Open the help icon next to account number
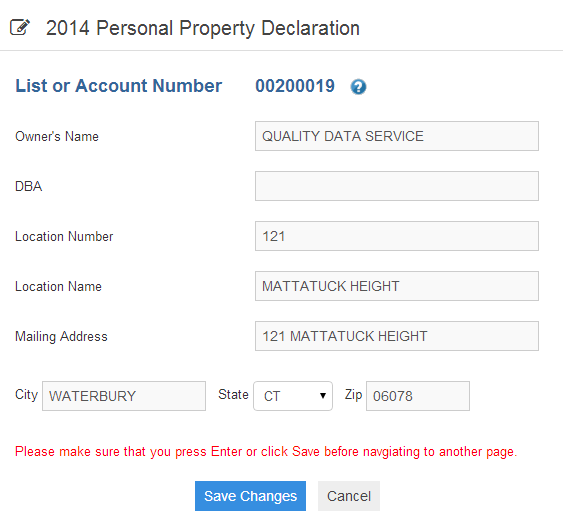This screenshot has width=563, height=527. pyautogui.click(x=358, y=87)
